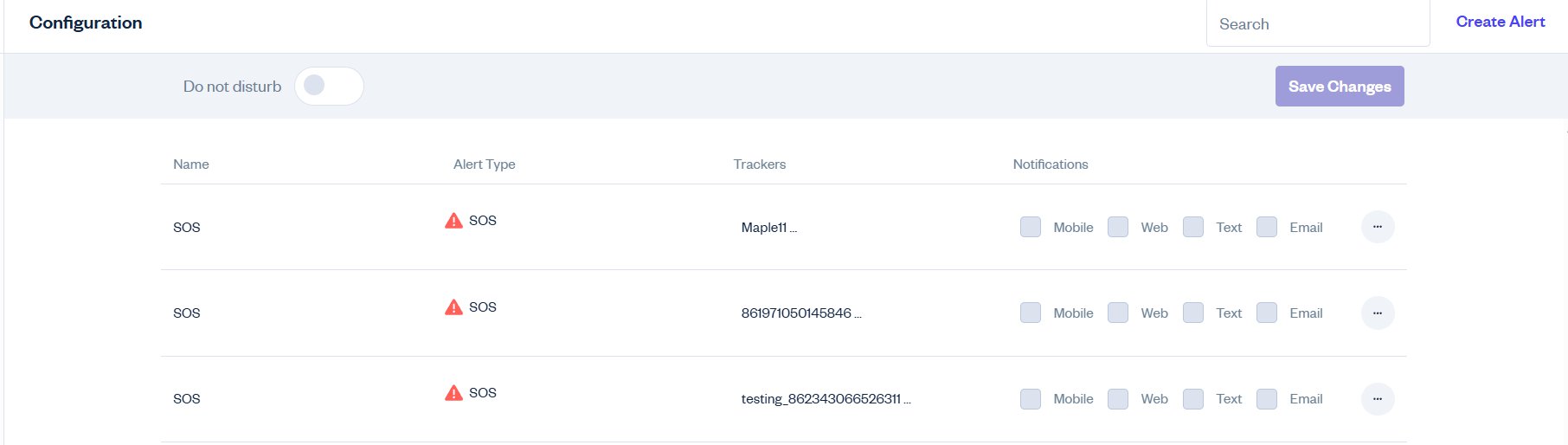This screenshot has width=1568, height=445.
Task: Enable Mobile notifications for the Maple11 alert
Action: point(1030,227)
